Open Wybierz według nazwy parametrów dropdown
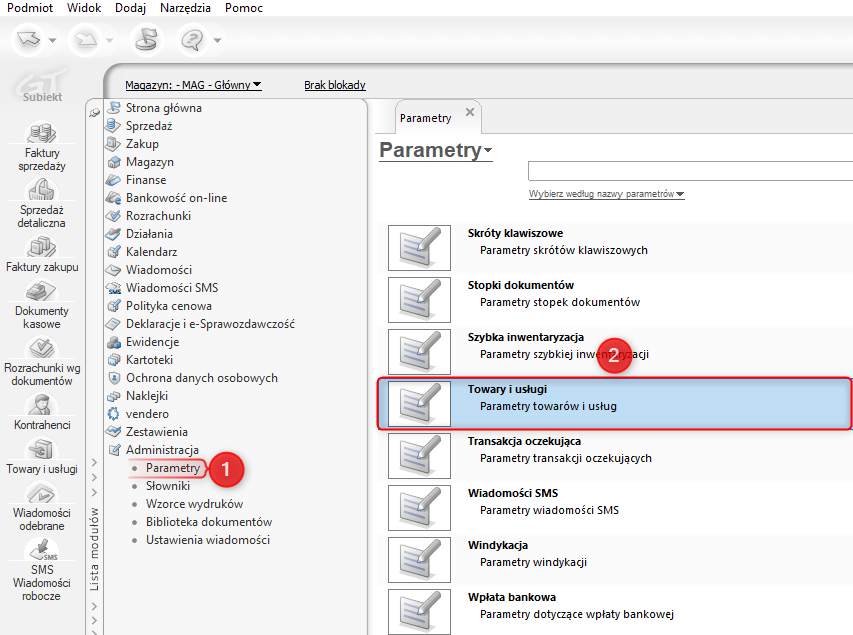The image size is (853, 635). (607, 194)
